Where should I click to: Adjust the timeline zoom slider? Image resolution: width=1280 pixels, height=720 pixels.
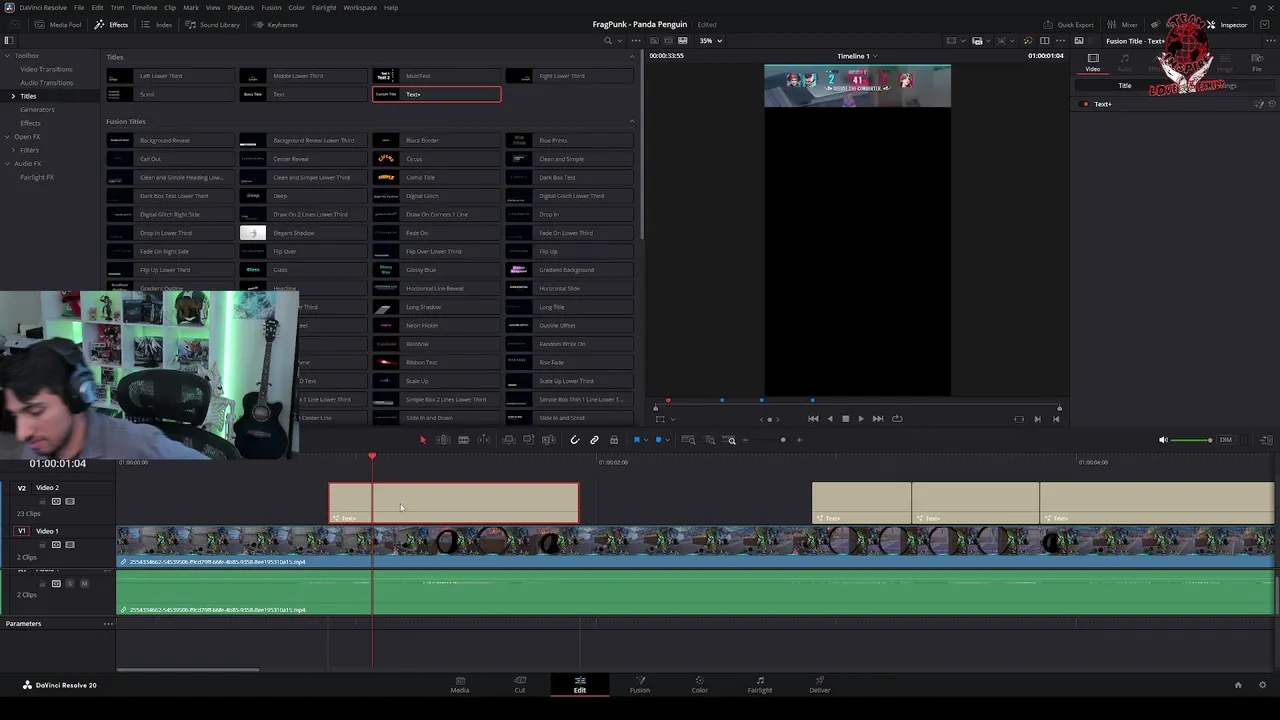(783, 440)
